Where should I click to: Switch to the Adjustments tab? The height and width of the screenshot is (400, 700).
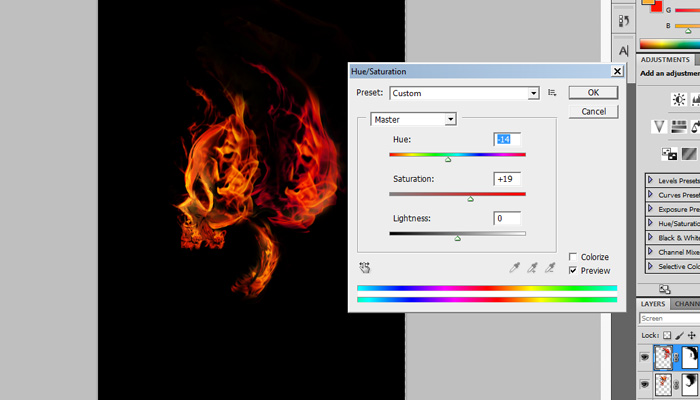tap(665, 60)
